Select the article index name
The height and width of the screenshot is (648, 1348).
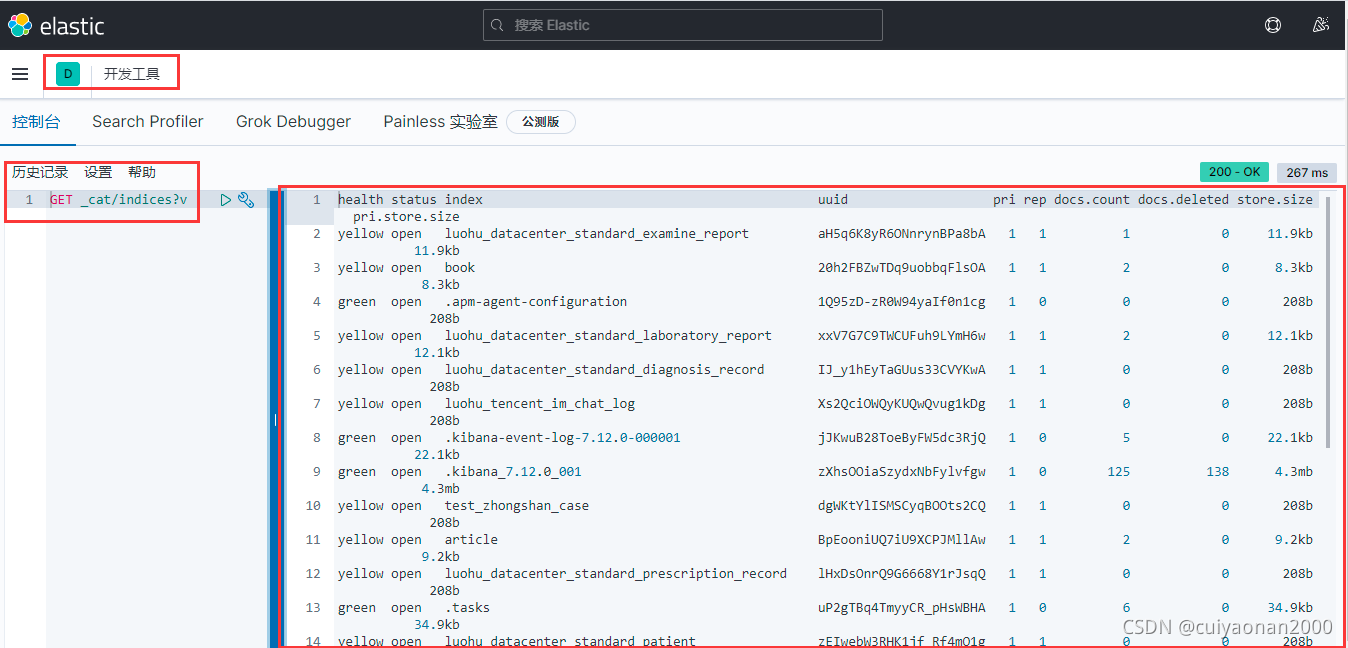[471, 540]
